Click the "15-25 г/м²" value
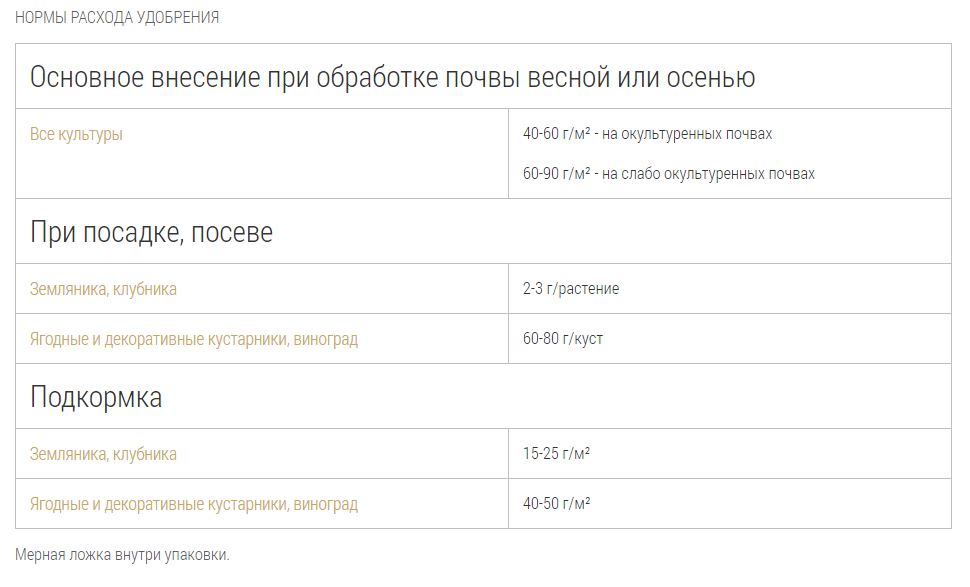 coord(556,454)
